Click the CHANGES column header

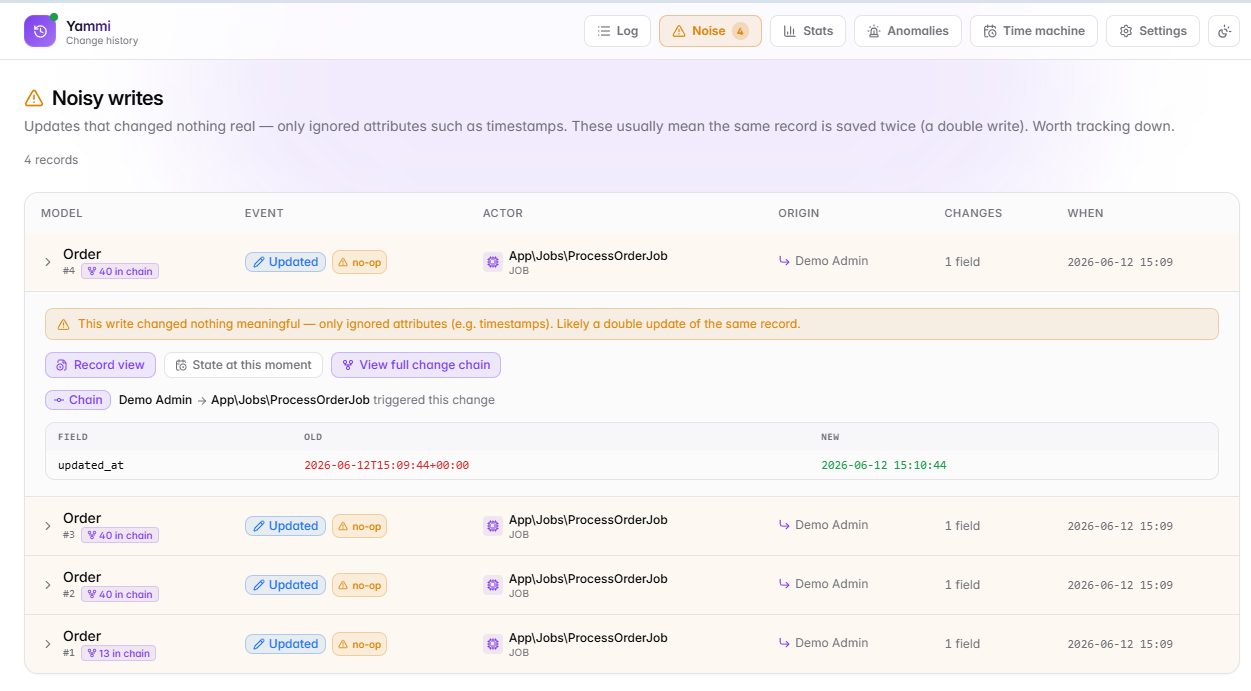(973, 213)
